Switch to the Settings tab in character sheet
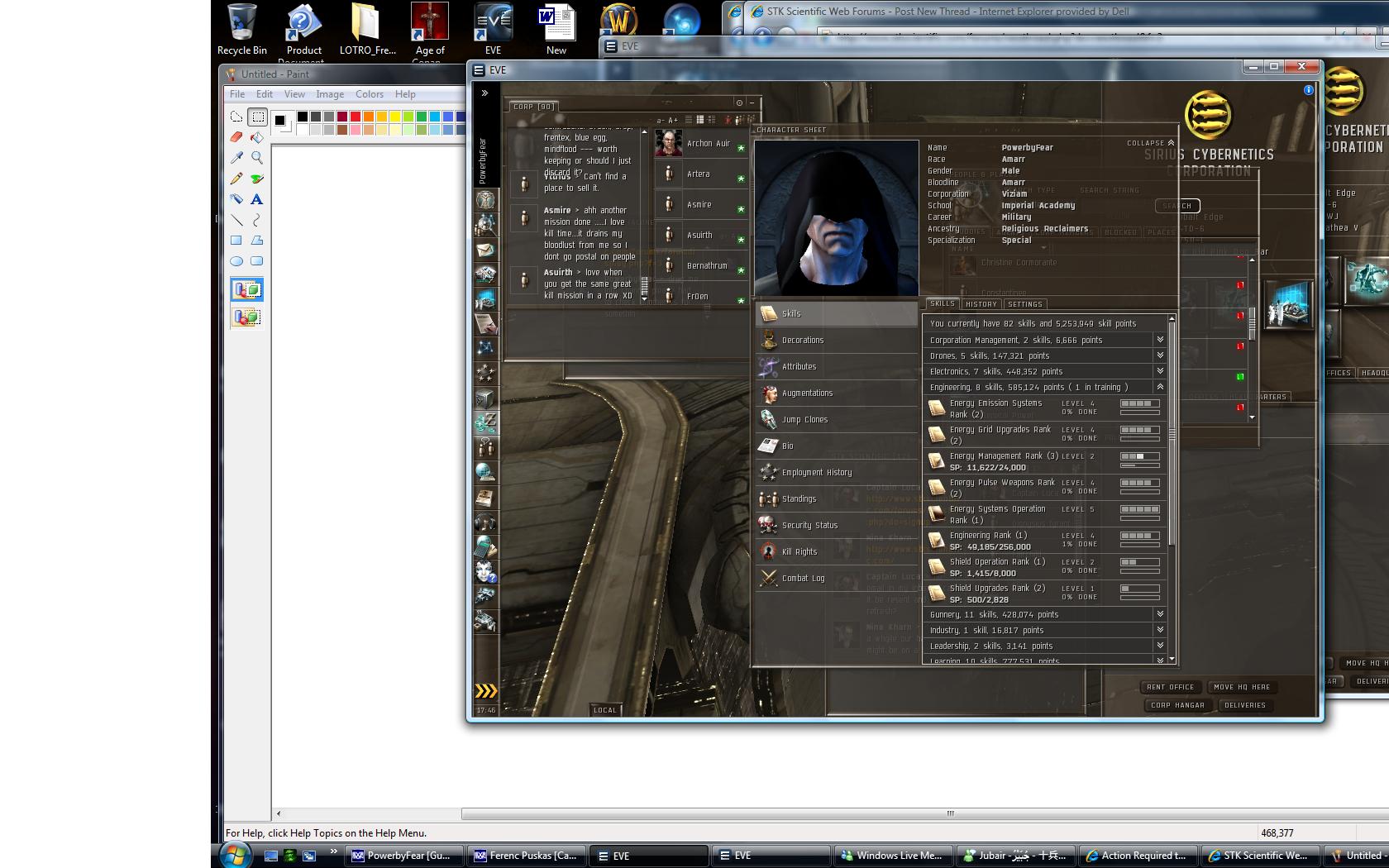Viewport: 1389px width, 868px height. pyautogui.click(x=1025, y=304)
